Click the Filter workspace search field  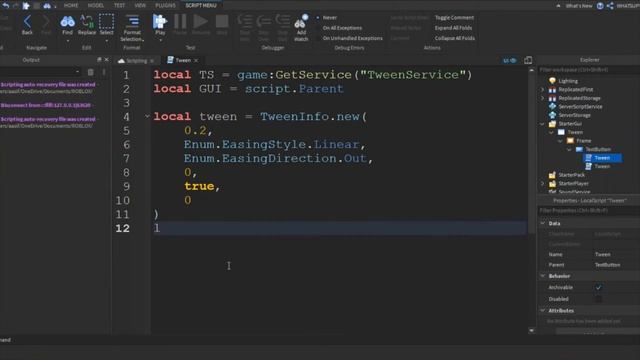(x=588, y=70)
